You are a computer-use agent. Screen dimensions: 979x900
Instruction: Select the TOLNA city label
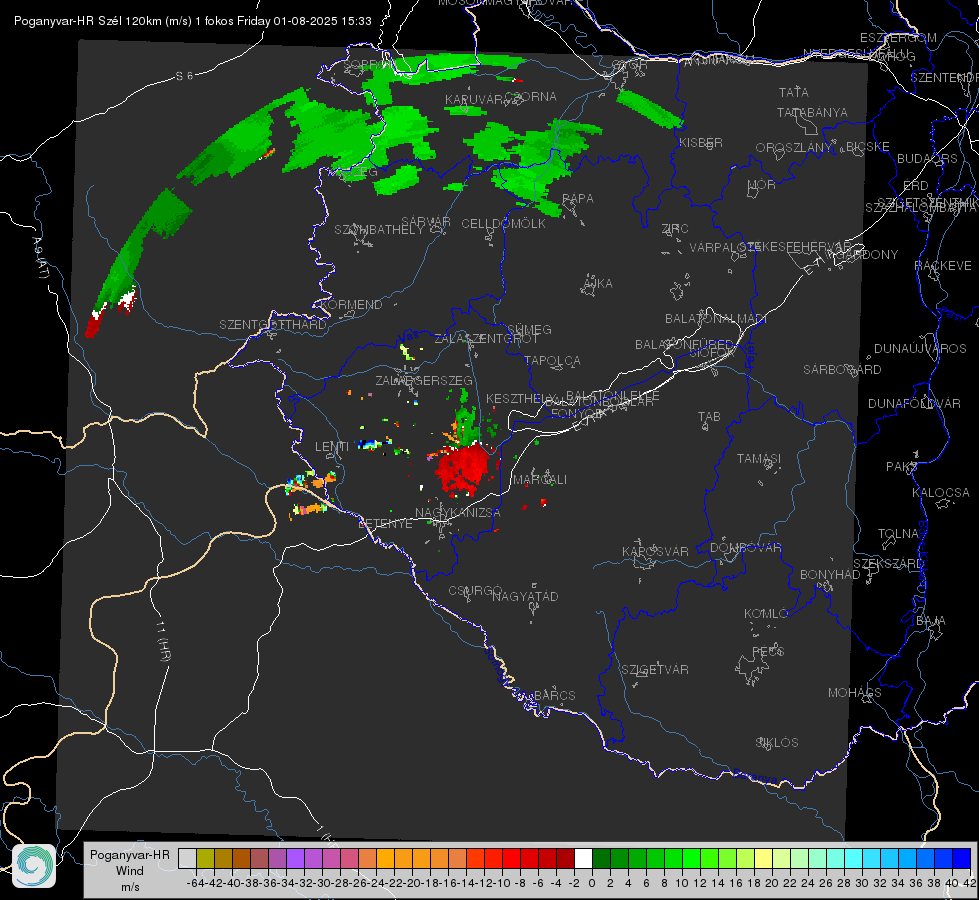point(899,533)
